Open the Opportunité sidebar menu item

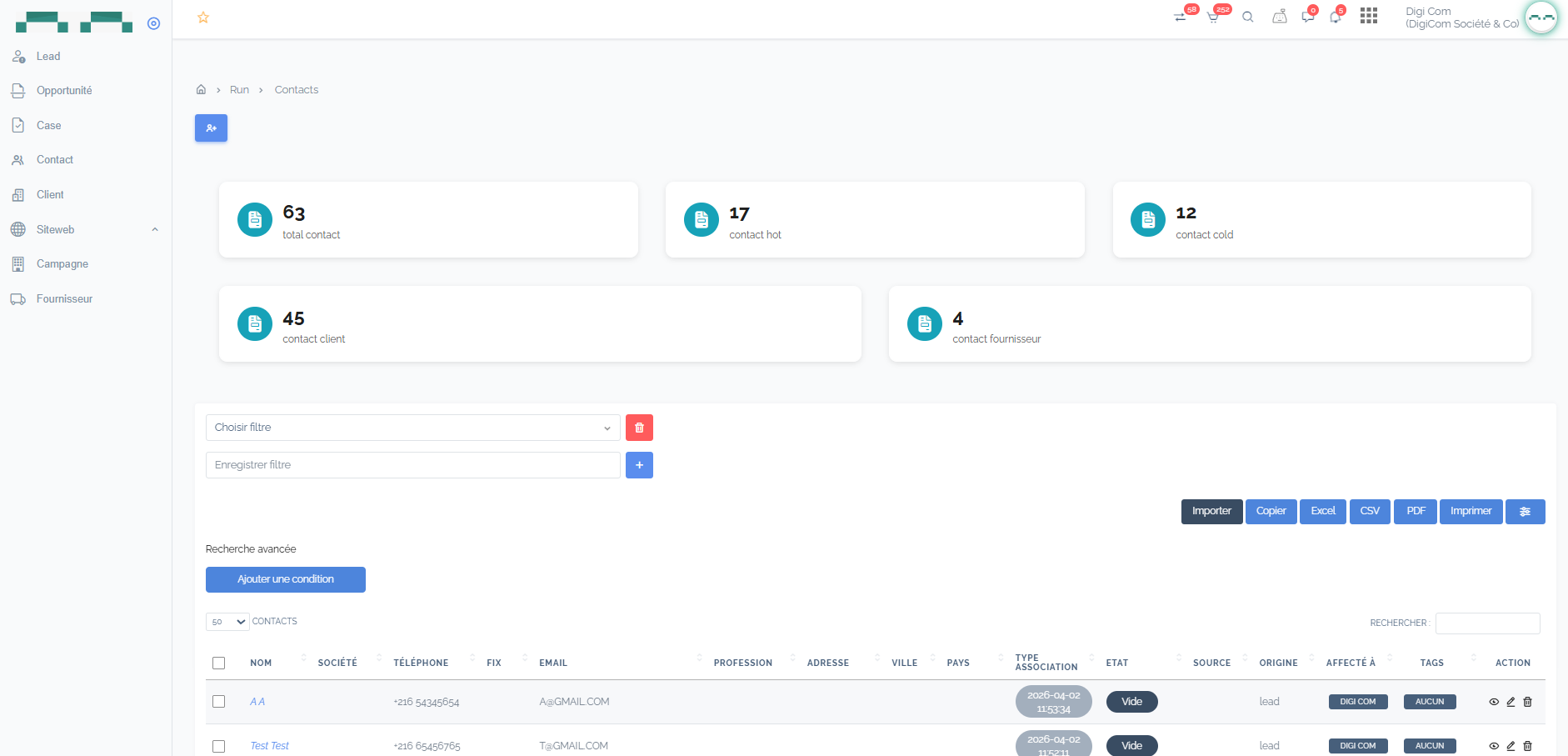[x=64, y=91]
